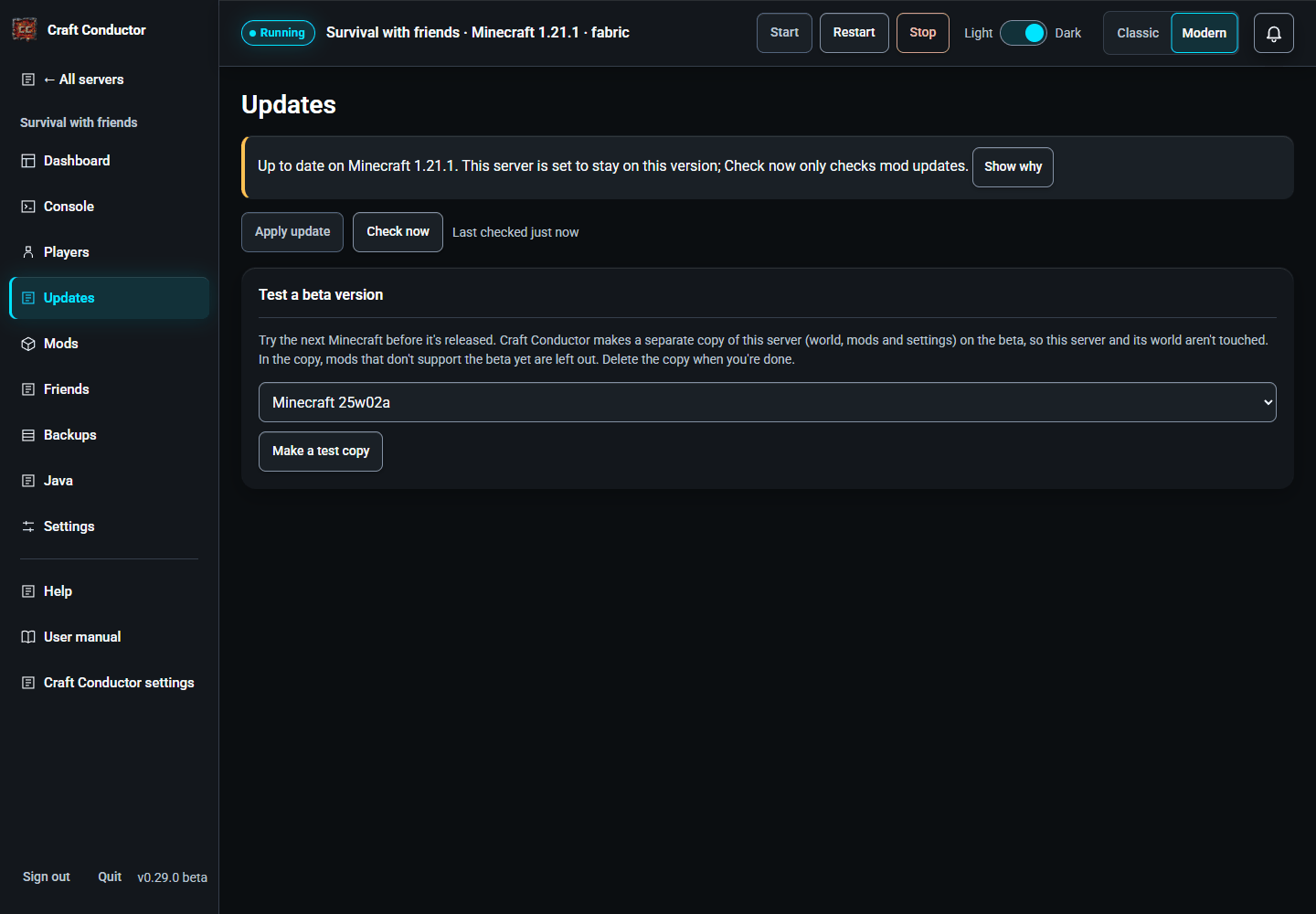Click the Settings sliders icon in sidebar
Screen dimensions: 1316x914
[28, 526]
